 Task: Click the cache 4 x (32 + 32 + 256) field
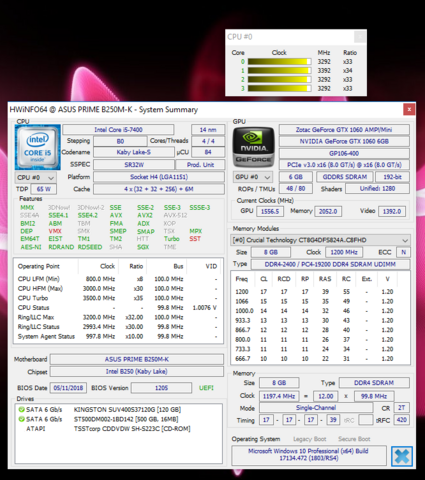(159, 189)
